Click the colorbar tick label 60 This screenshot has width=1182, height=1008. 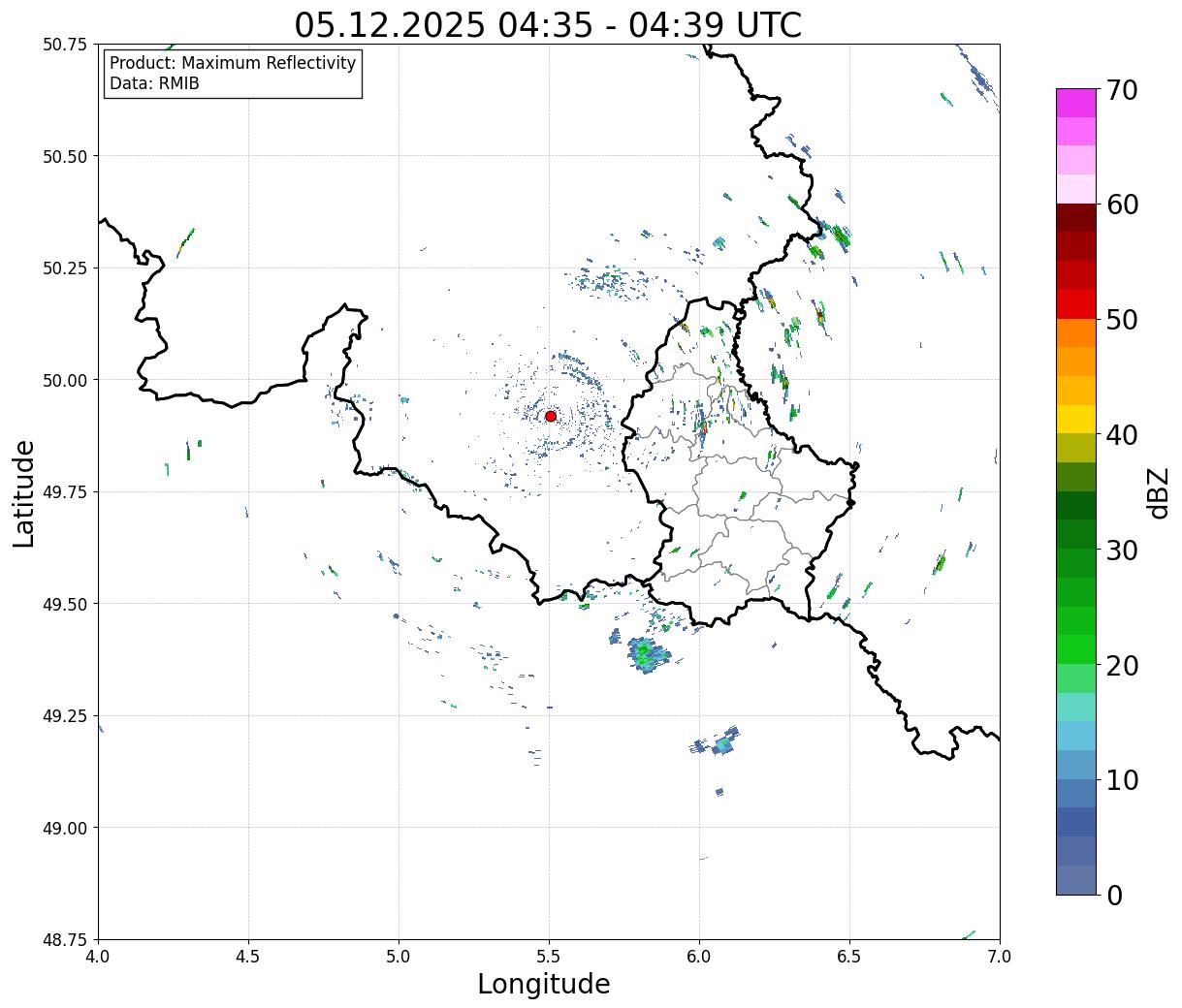(1122, 205)
